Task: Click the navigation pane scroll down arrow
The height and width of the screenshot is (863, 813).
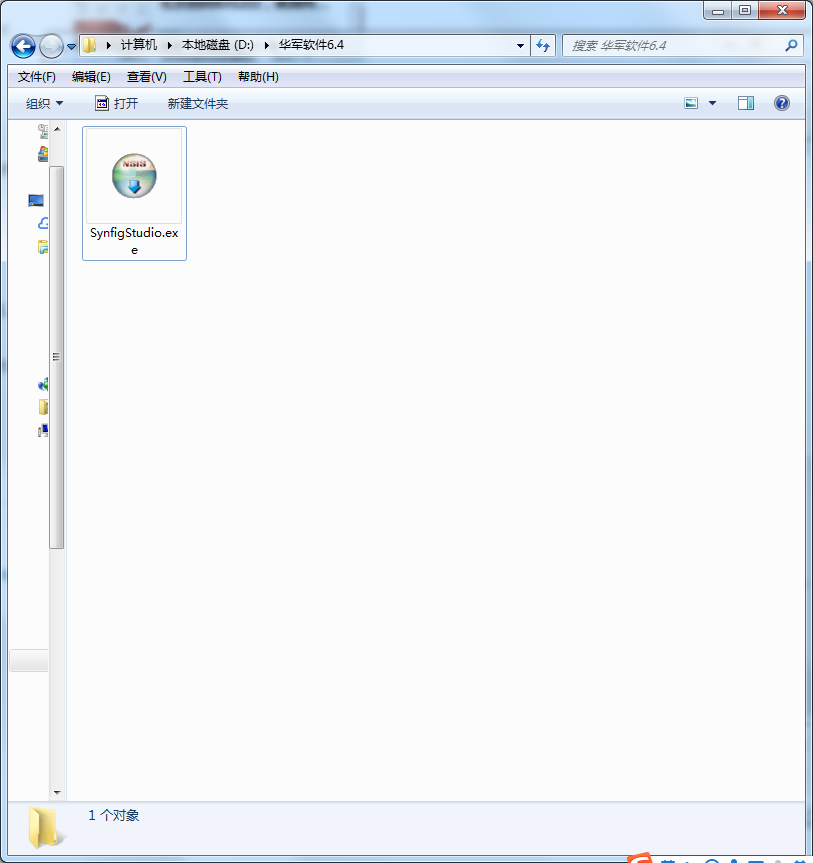Action: click(57, 793)
